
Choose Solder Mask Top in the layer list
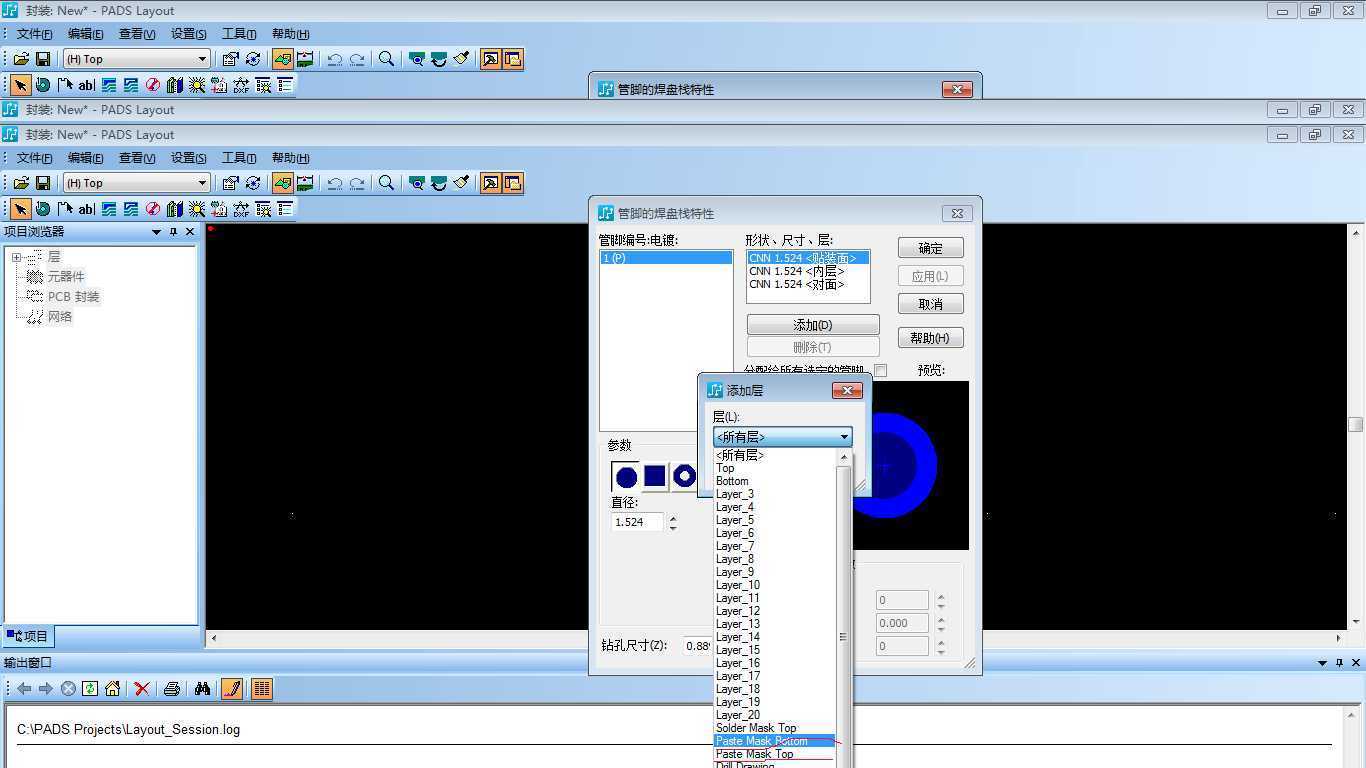[x=774, y=728]
